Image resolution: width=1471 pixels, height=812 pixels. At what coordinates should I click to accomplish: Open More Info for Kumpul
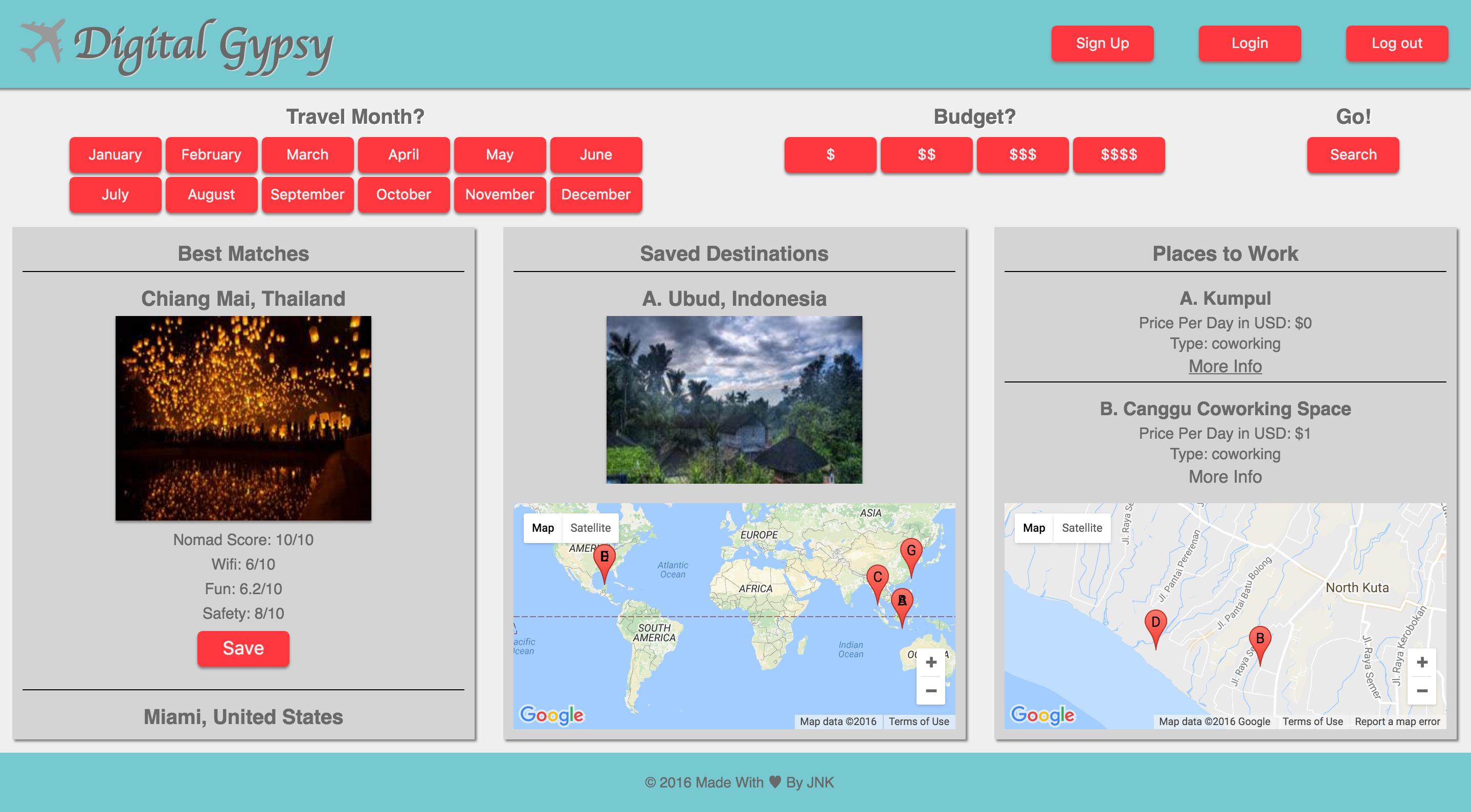1225,366
